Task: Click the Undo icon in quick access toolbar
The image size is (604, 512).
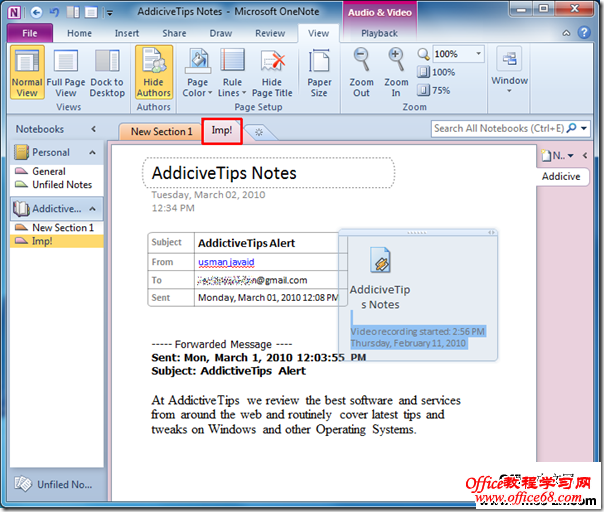Action: pos(54,13)
